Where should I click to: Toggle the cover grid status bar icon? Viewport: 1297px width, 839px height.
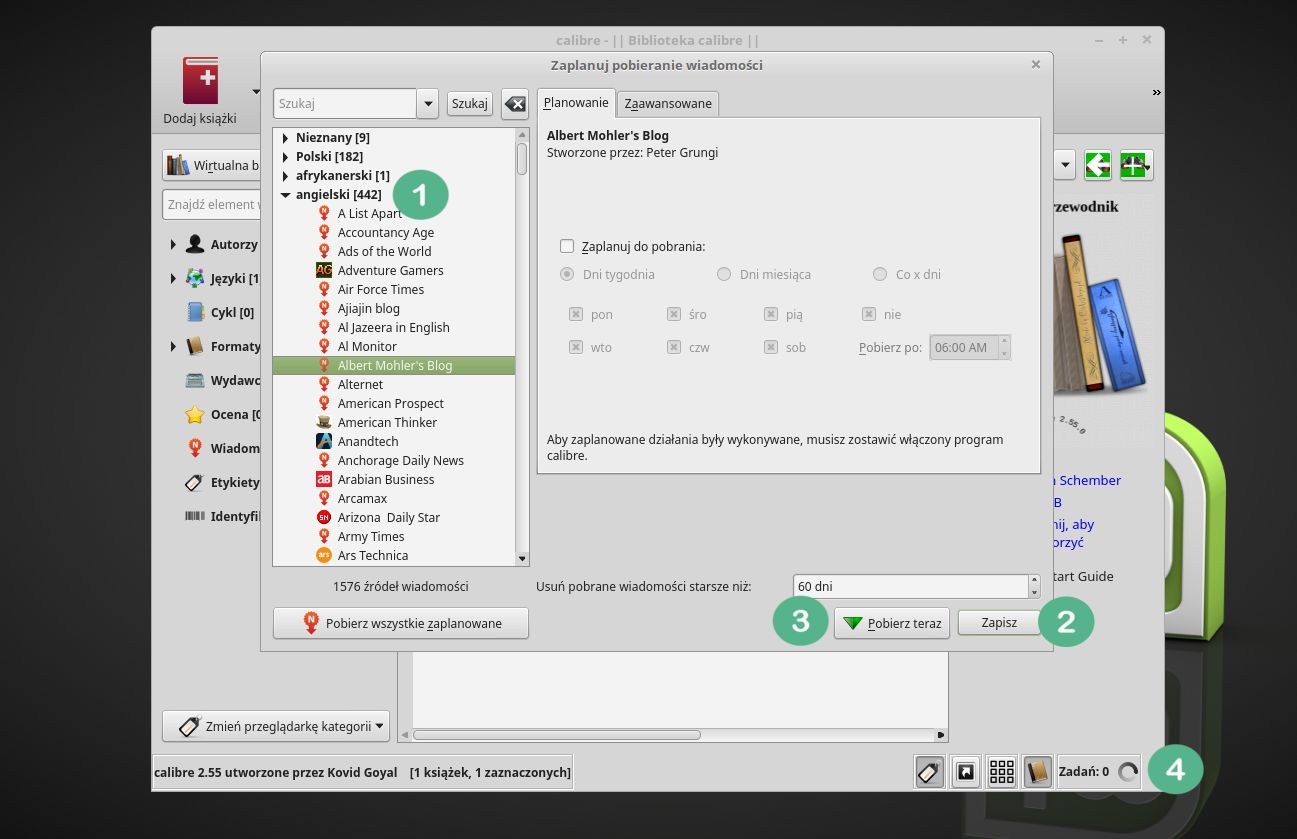1002,772
